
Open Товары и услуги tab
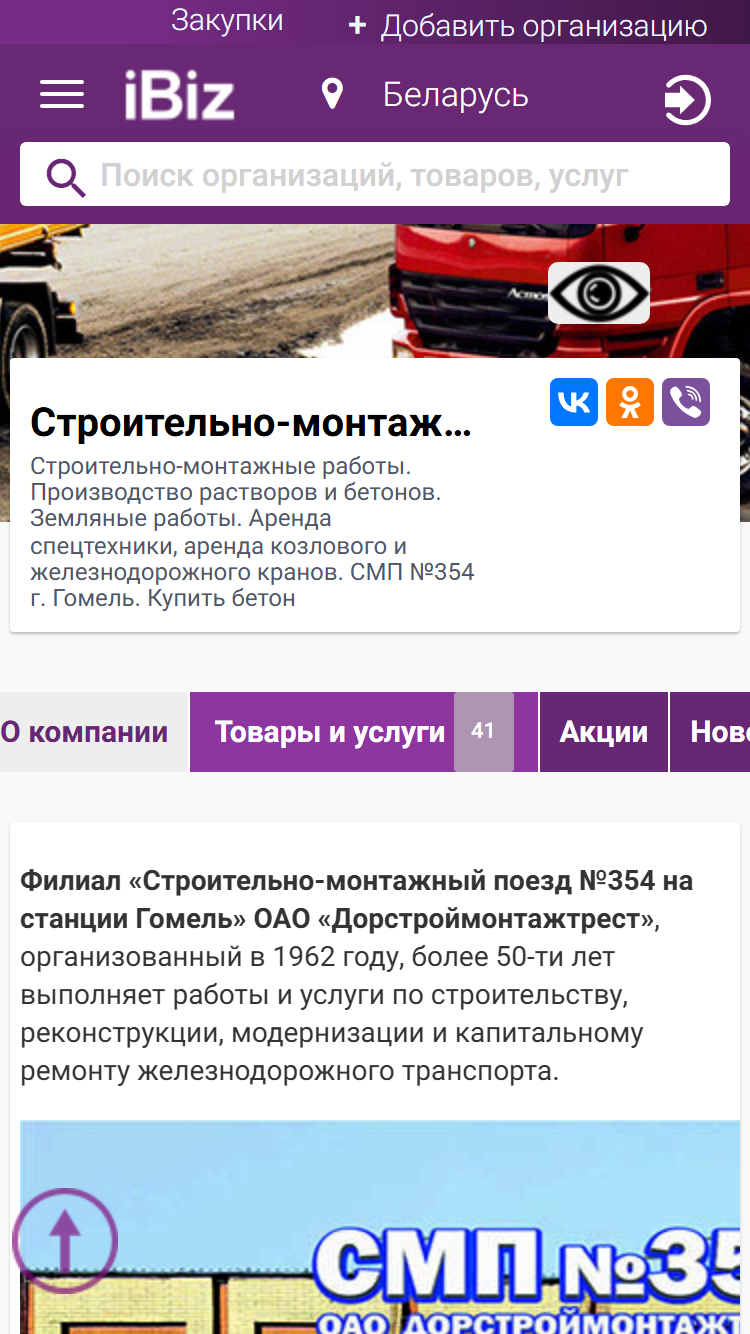coord(364,732)
